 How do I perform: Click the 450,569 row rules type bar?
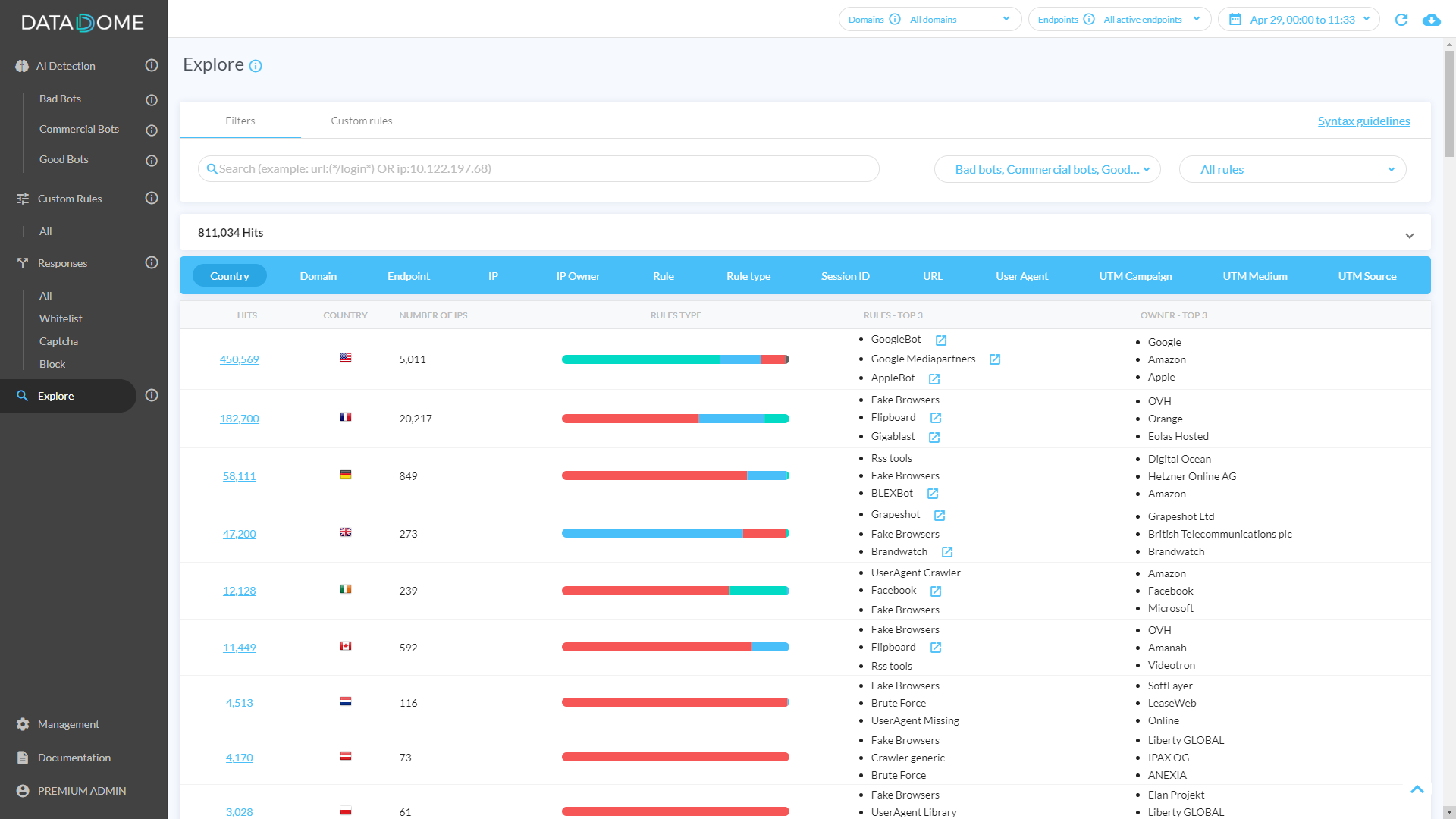[x=676, y=359]
